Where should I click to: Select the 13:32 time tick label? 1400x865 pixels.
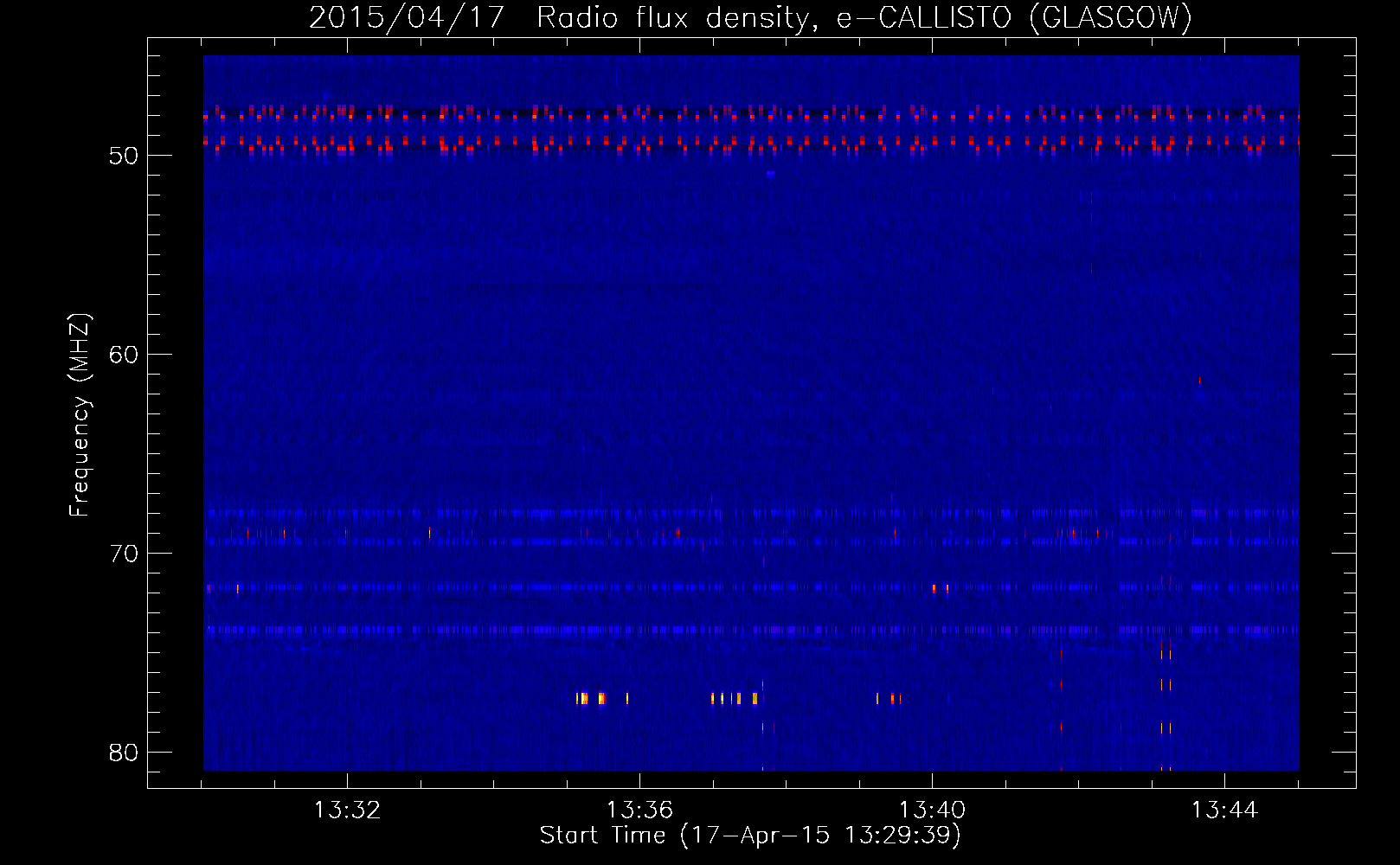coord(347,811)
